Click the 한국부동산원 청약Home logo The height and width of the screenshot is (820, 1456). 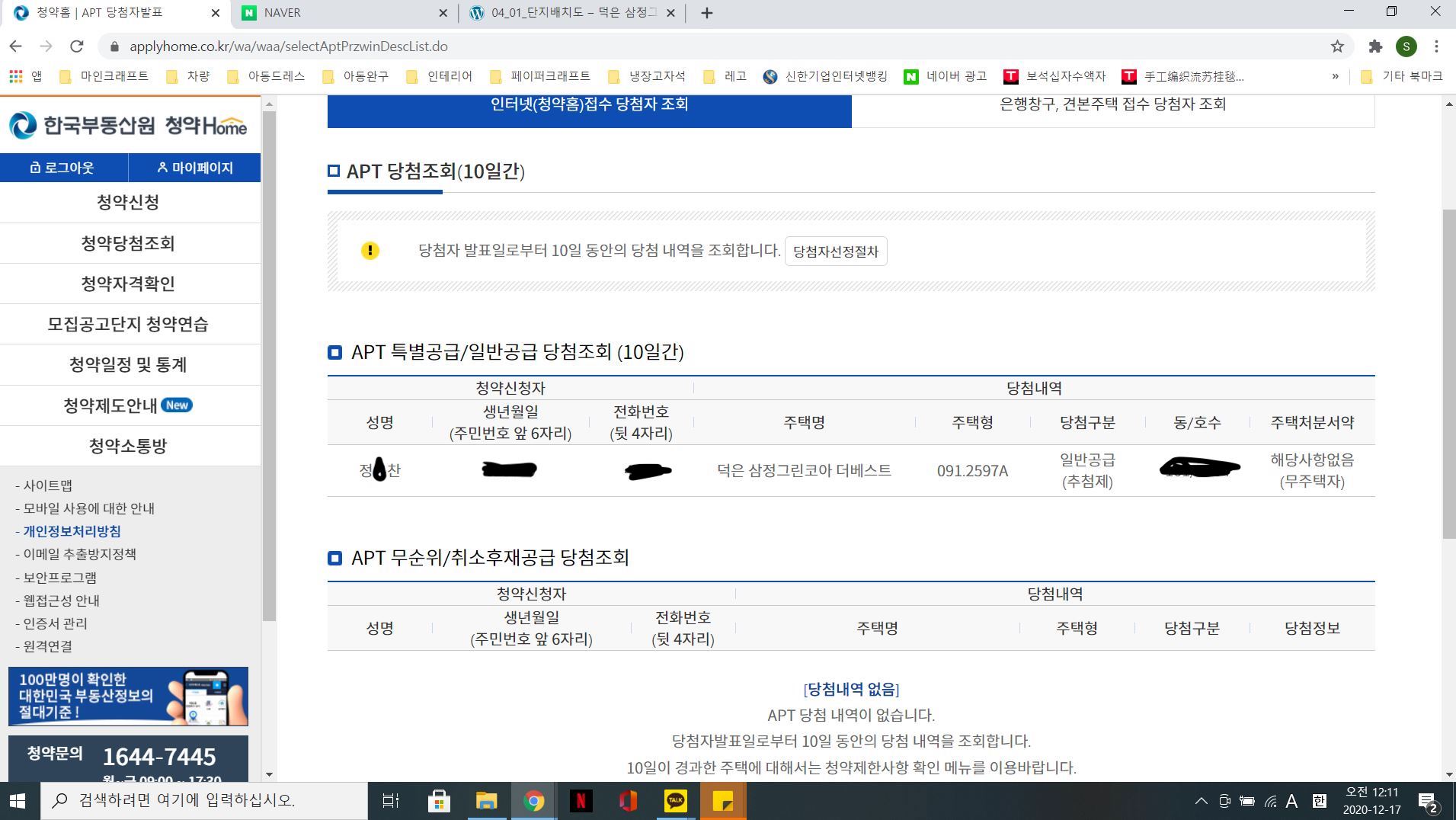128,125
